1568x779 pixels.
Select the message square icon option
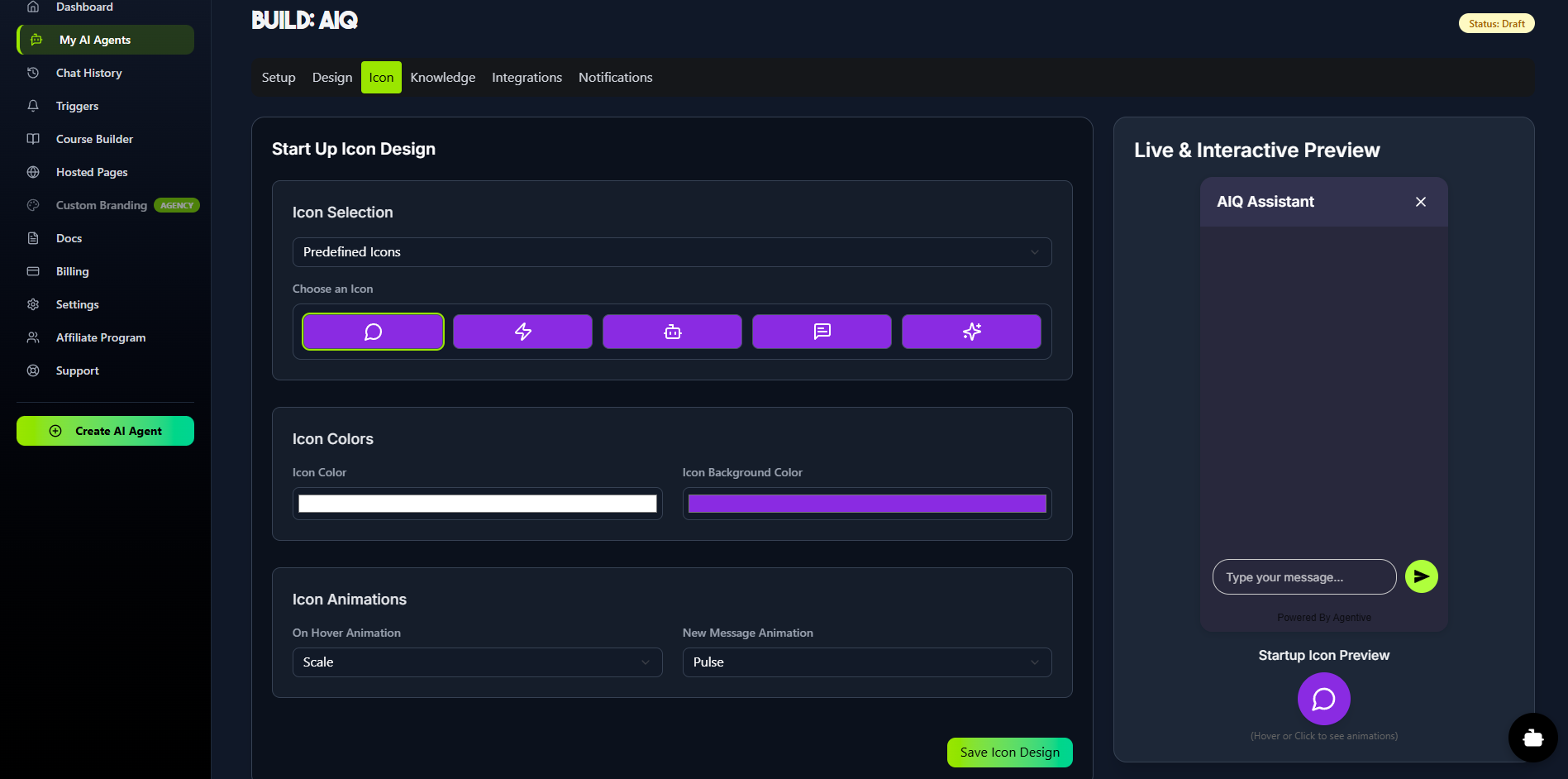tap(822, 332)
